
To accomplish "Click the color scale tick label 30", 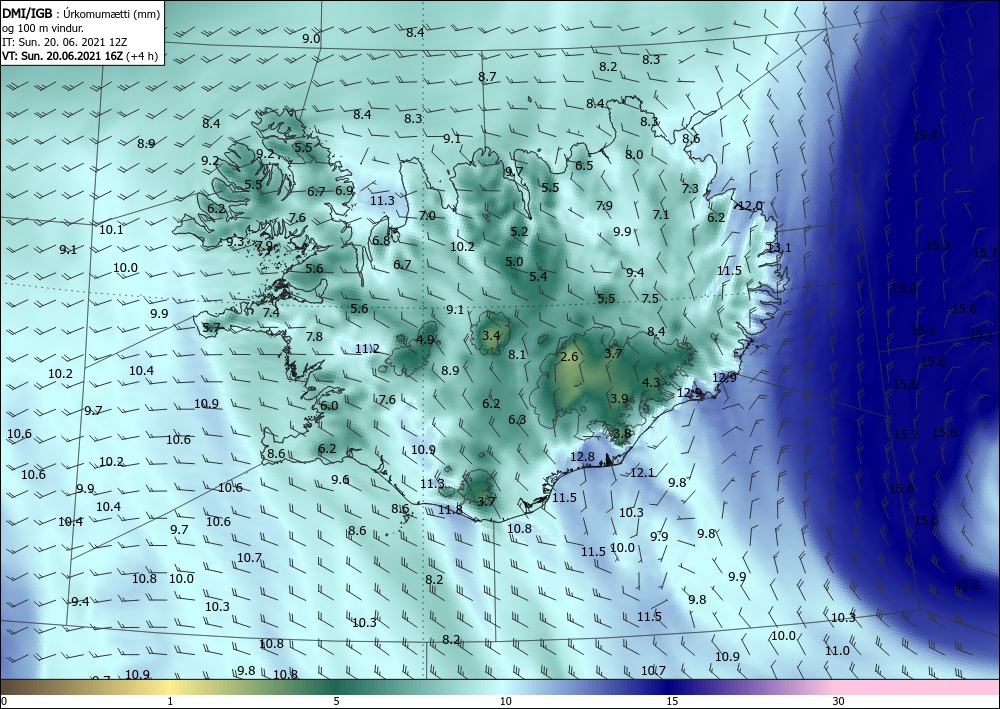I will pyautogui.click(x=839, y=701).
